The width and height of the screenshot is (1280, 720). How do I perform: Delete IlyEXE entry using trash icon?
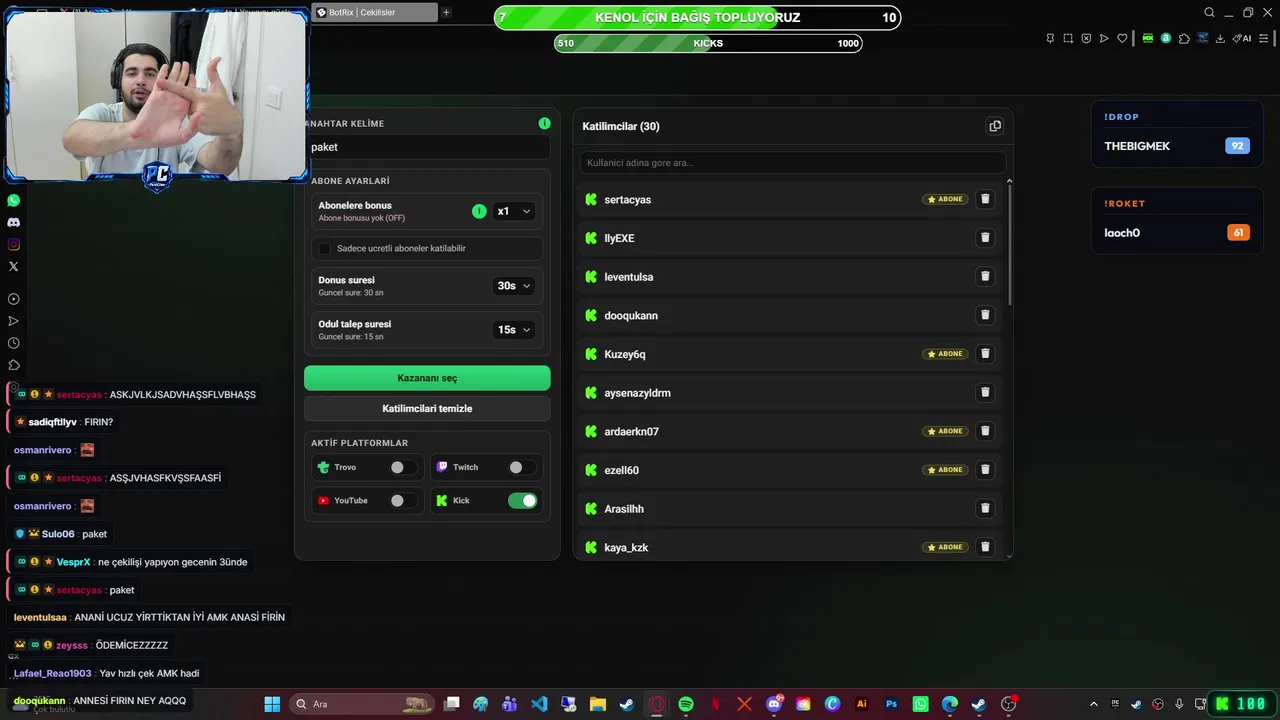click(x=985, y=238)
